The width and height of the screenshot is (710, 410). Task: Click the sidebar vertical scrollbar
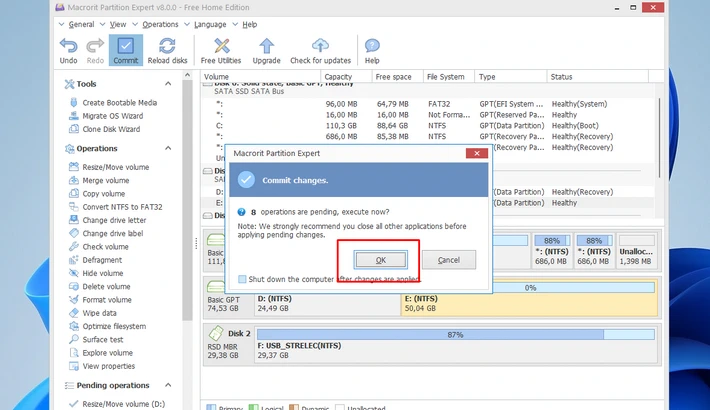pos(187,199)
